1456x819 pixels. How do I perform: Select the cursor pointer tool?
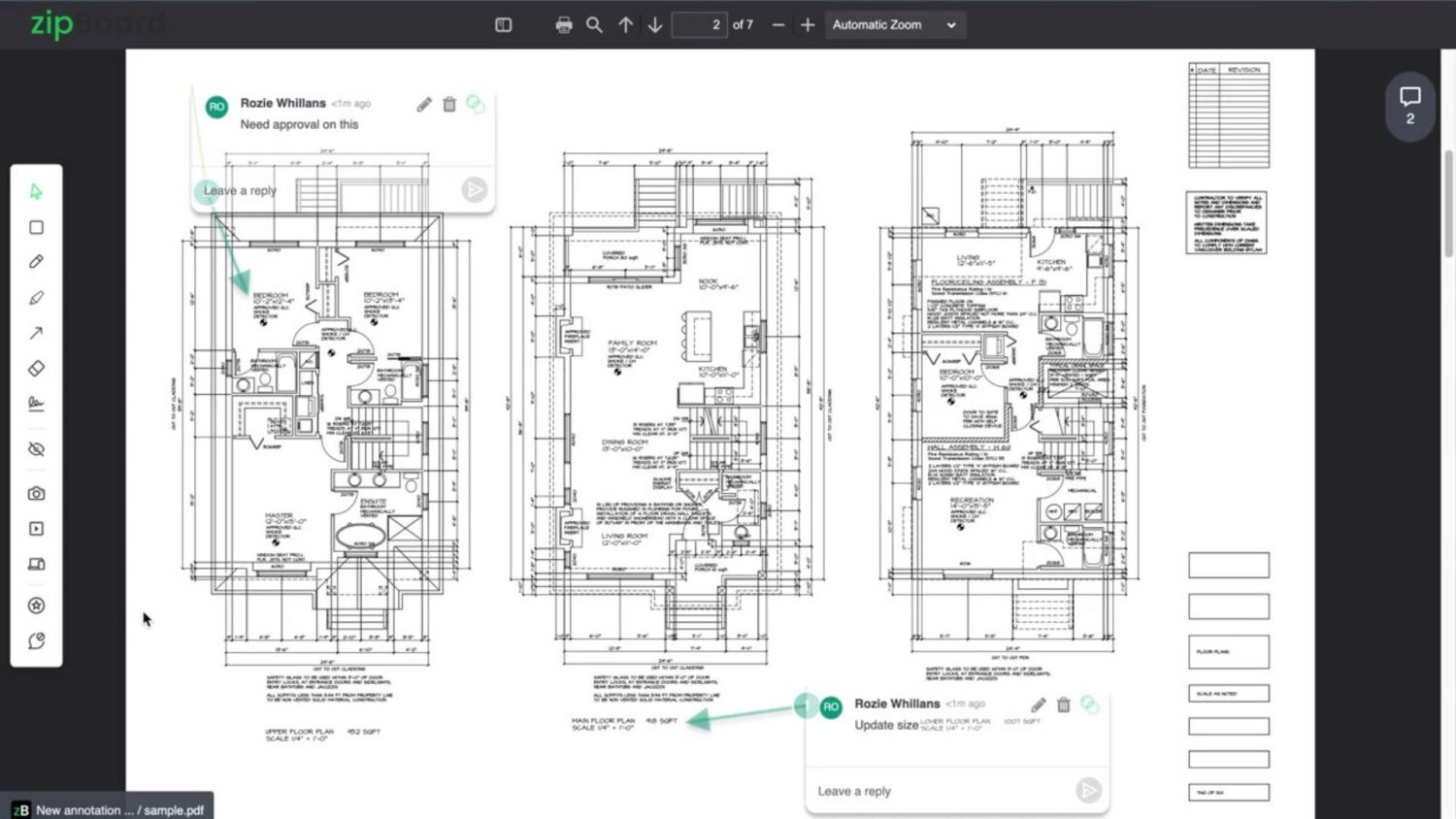click(36, 192)
